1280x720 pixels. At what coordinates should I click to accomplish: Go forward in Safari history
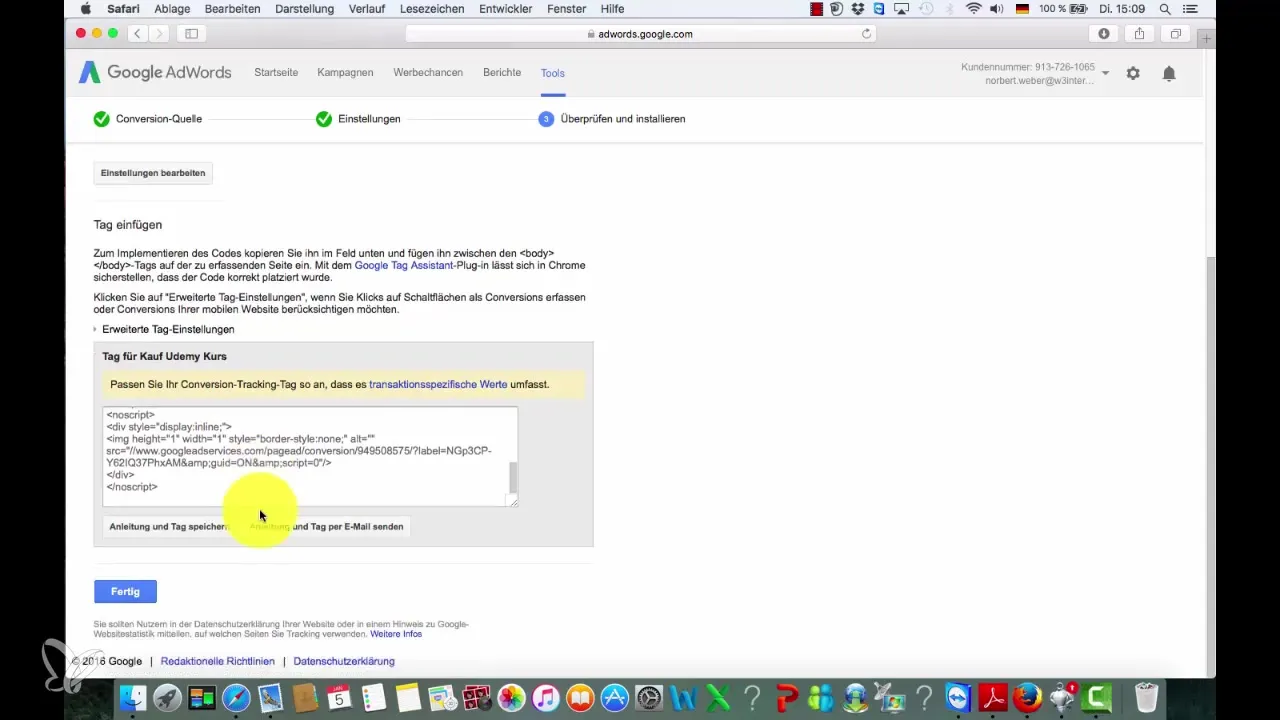tap(160, 34)
